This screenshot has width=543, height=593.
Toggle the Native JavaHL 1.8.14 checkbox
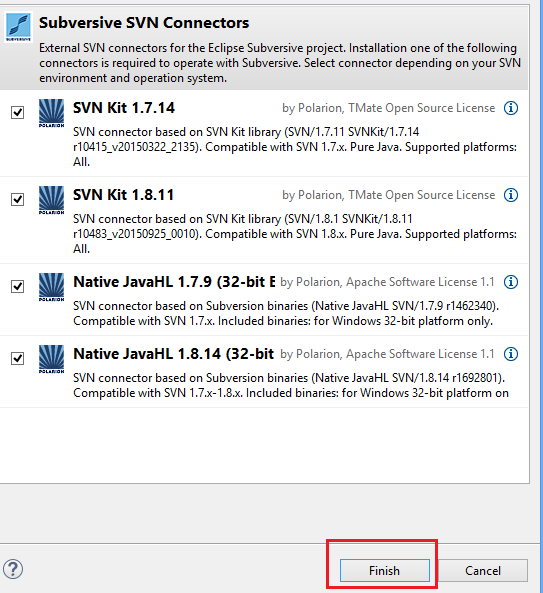point(17,358)
